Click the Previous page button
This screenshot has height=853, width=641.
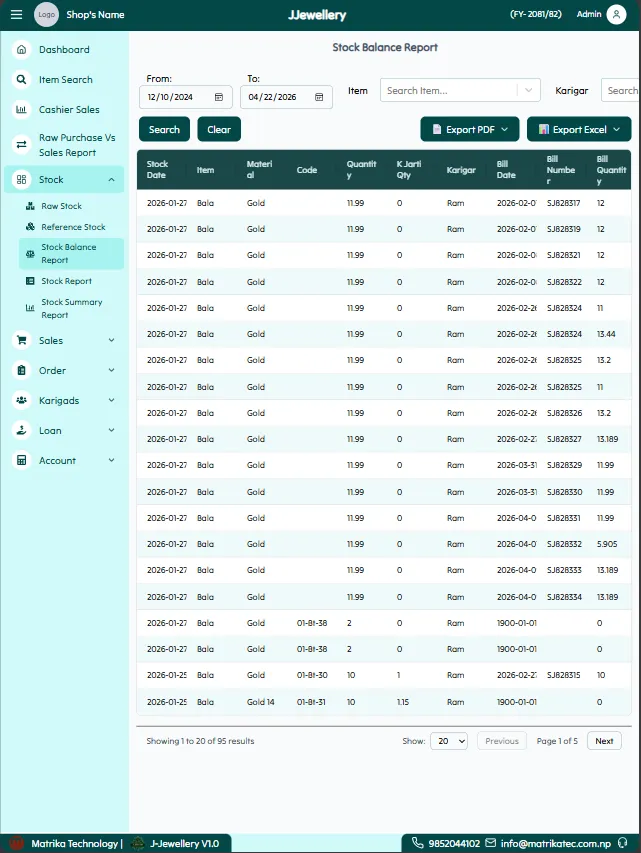pyautogui.click(x=502, y=741)
